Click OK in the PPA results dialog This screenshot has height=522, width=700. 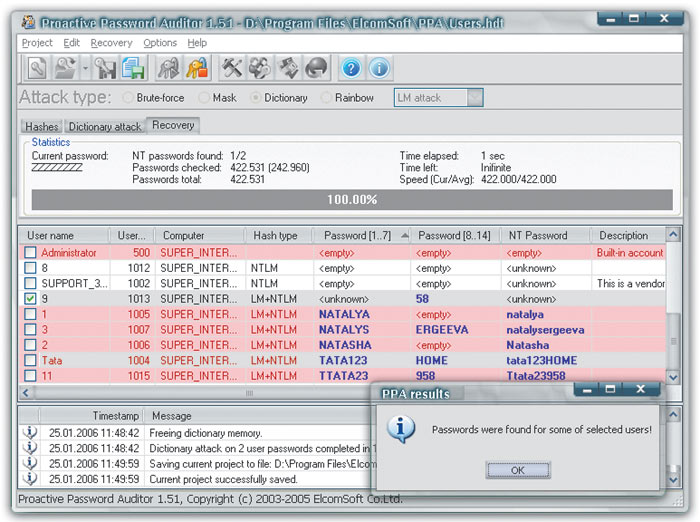[x=518, y=470]
